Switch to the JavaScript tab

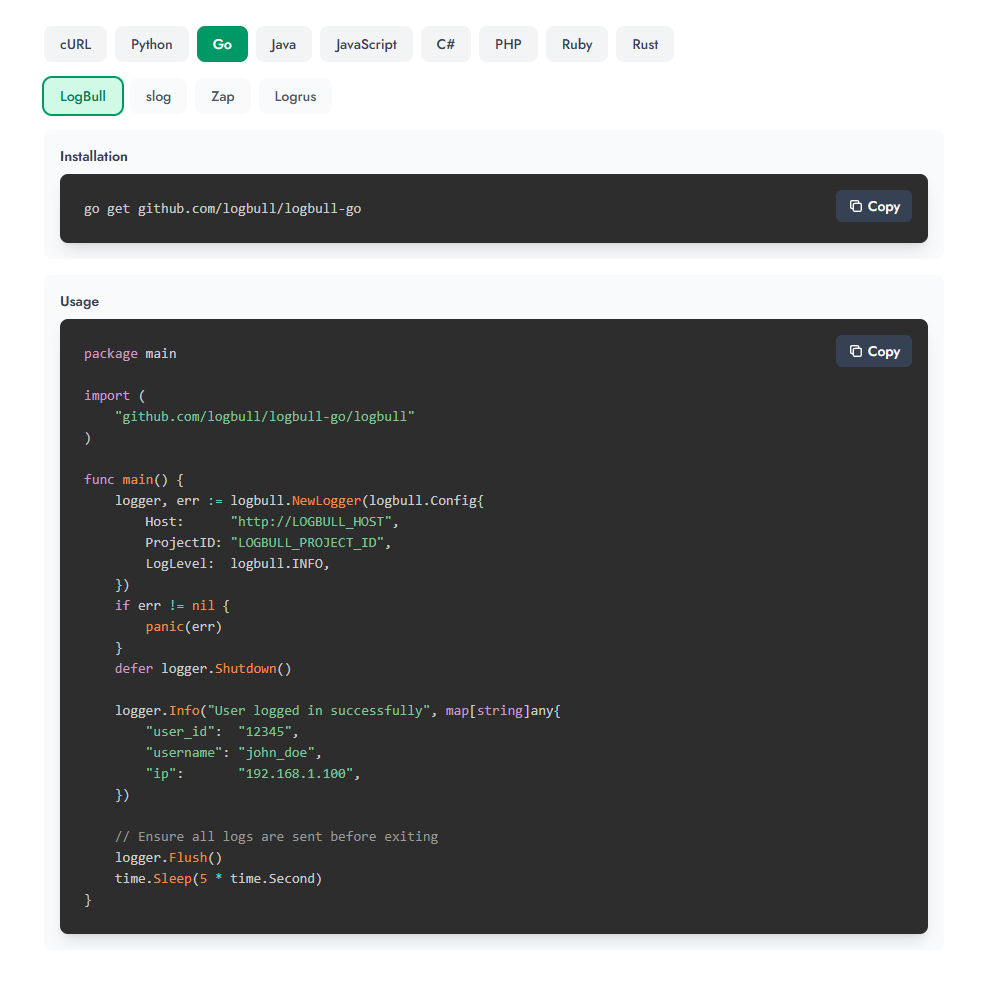(366, 44)
